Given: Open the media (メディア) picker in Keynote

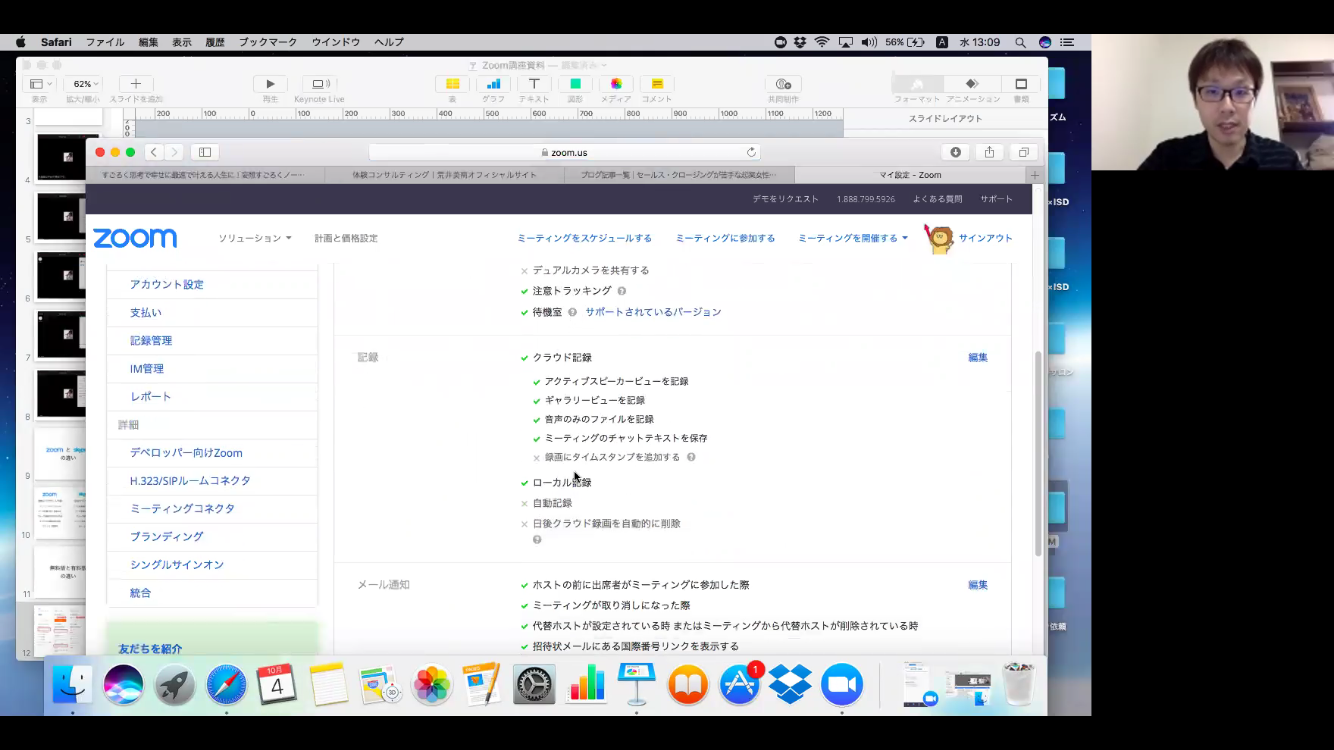Looking at the screenshot, I should tap(616, 84).
